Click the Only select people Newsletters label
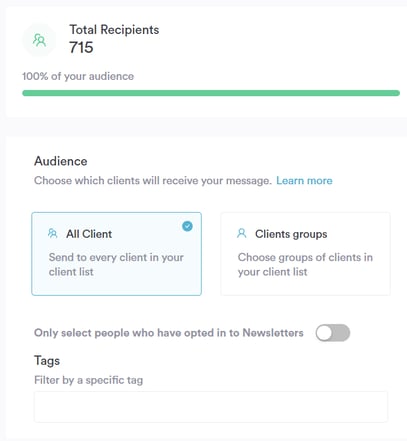407x441 pixels. [x=169, y=333]
